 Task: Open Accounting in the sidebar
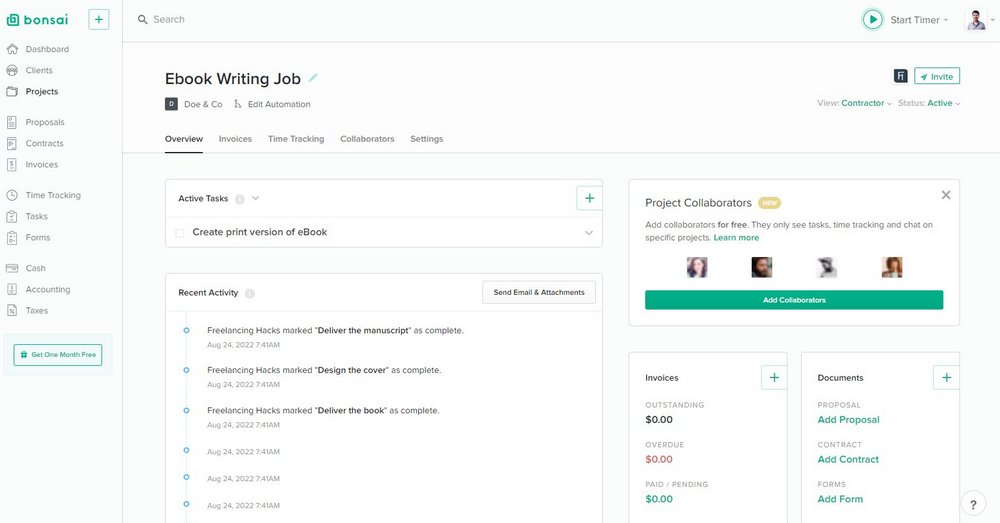point(47,290)
